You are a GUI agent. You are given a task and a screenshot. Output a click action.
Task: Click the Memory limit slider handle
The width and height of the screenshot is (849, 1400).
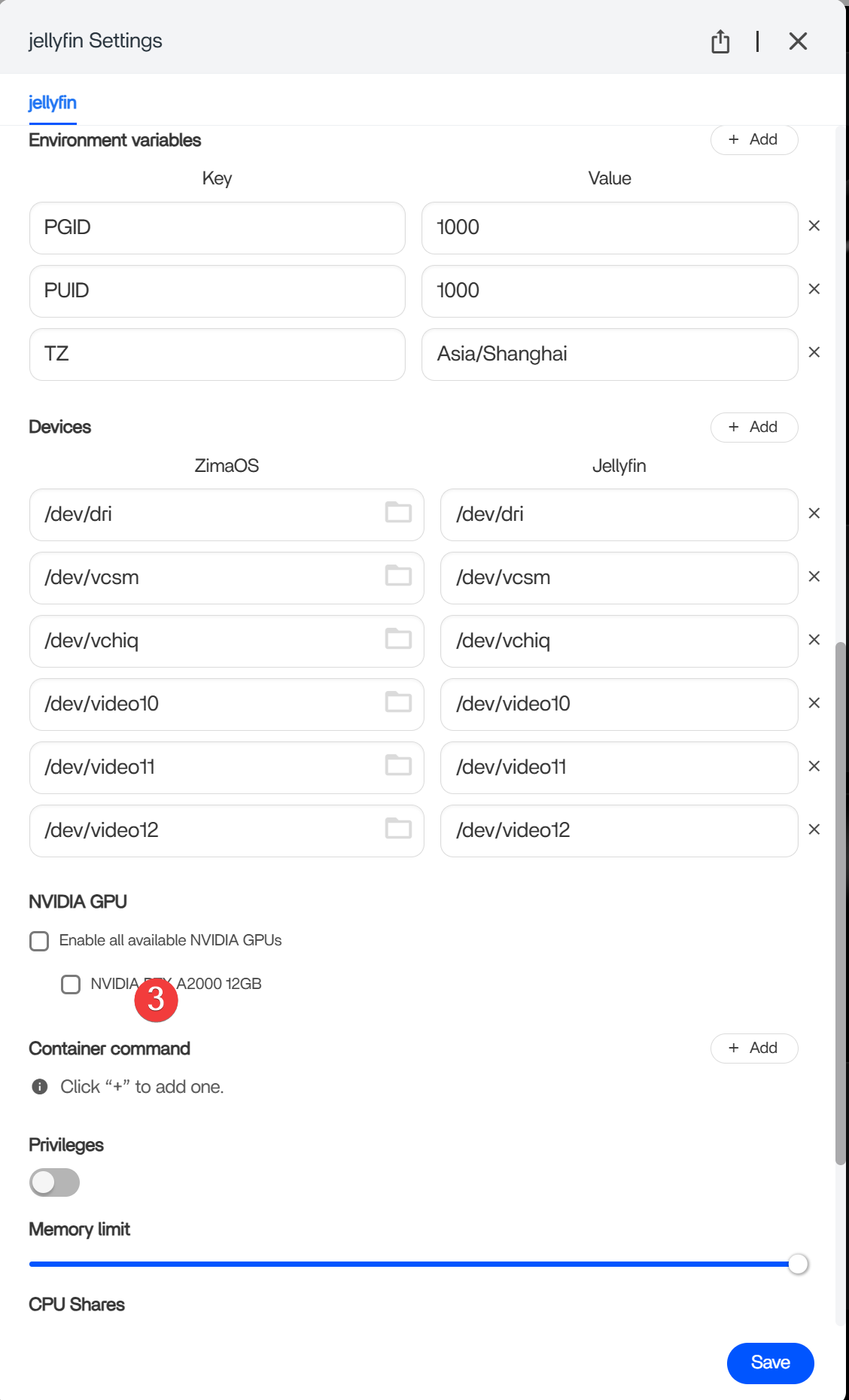click(798, 1265)
